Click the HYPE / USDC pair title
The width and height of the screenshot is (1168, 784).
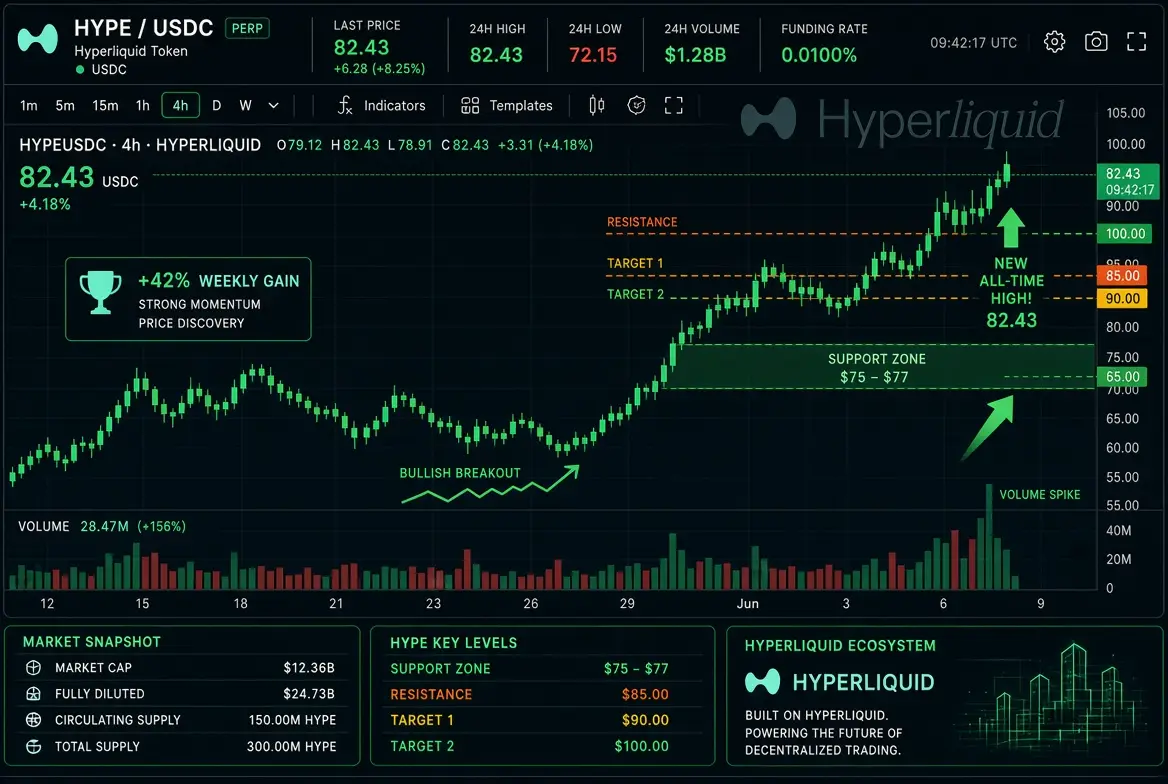pos(143,28)
